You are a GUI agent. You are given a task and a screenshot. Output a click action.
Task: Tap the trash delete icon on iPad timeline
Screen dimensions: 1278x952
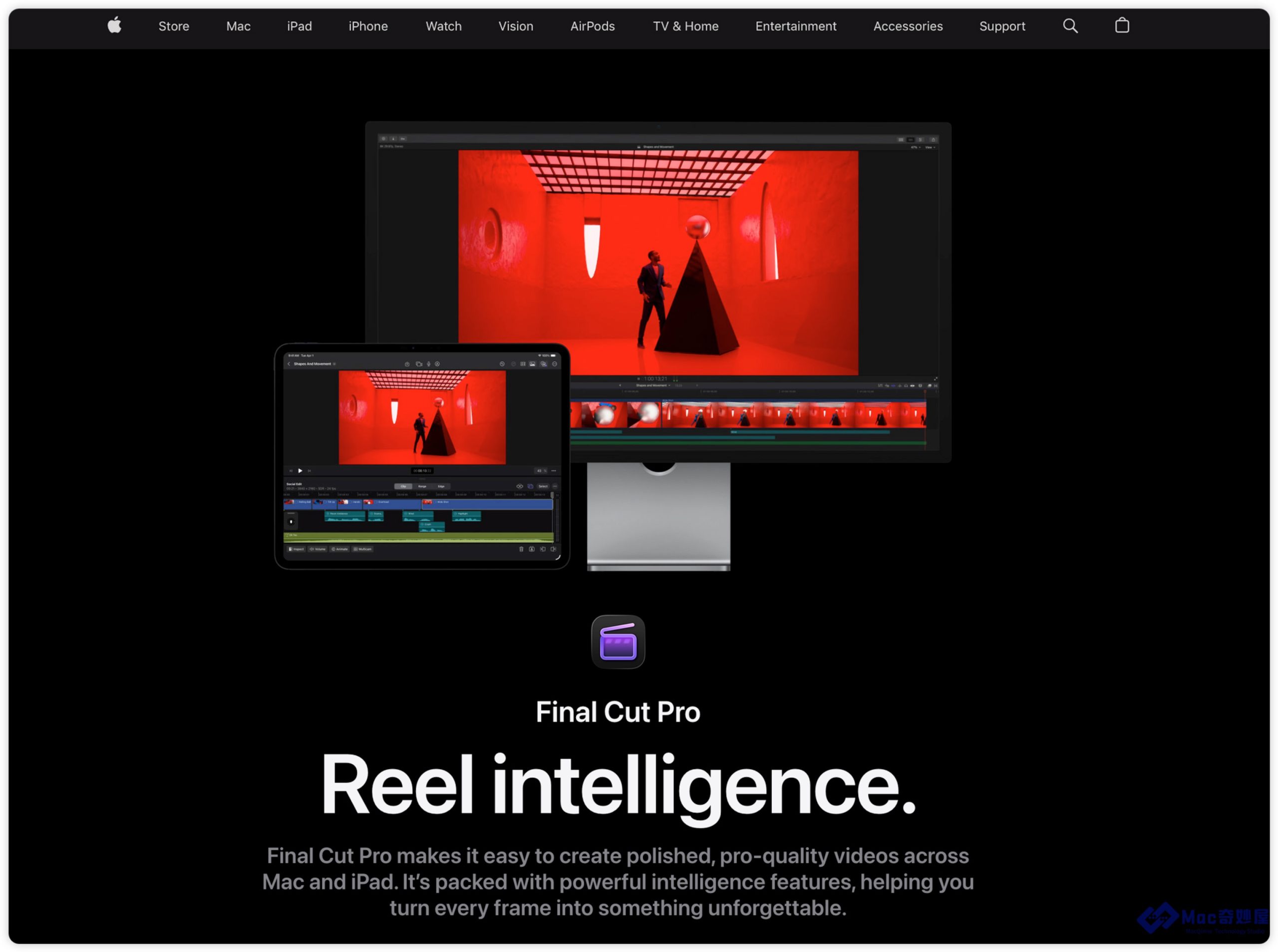click(522, 549)
